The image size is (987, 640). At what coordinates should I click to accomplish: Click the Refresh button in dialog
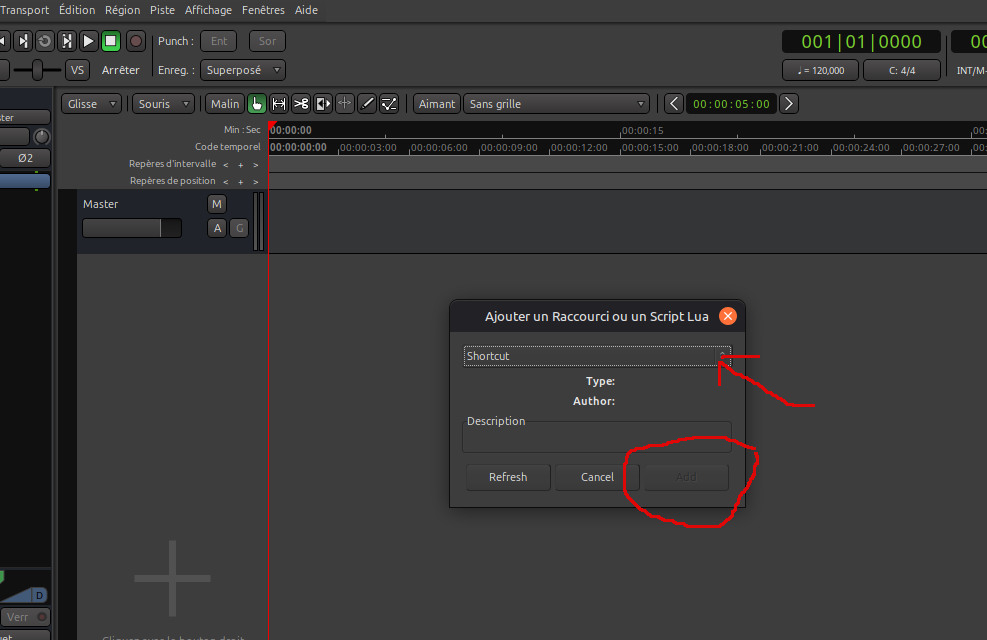[x=508, y=477]
